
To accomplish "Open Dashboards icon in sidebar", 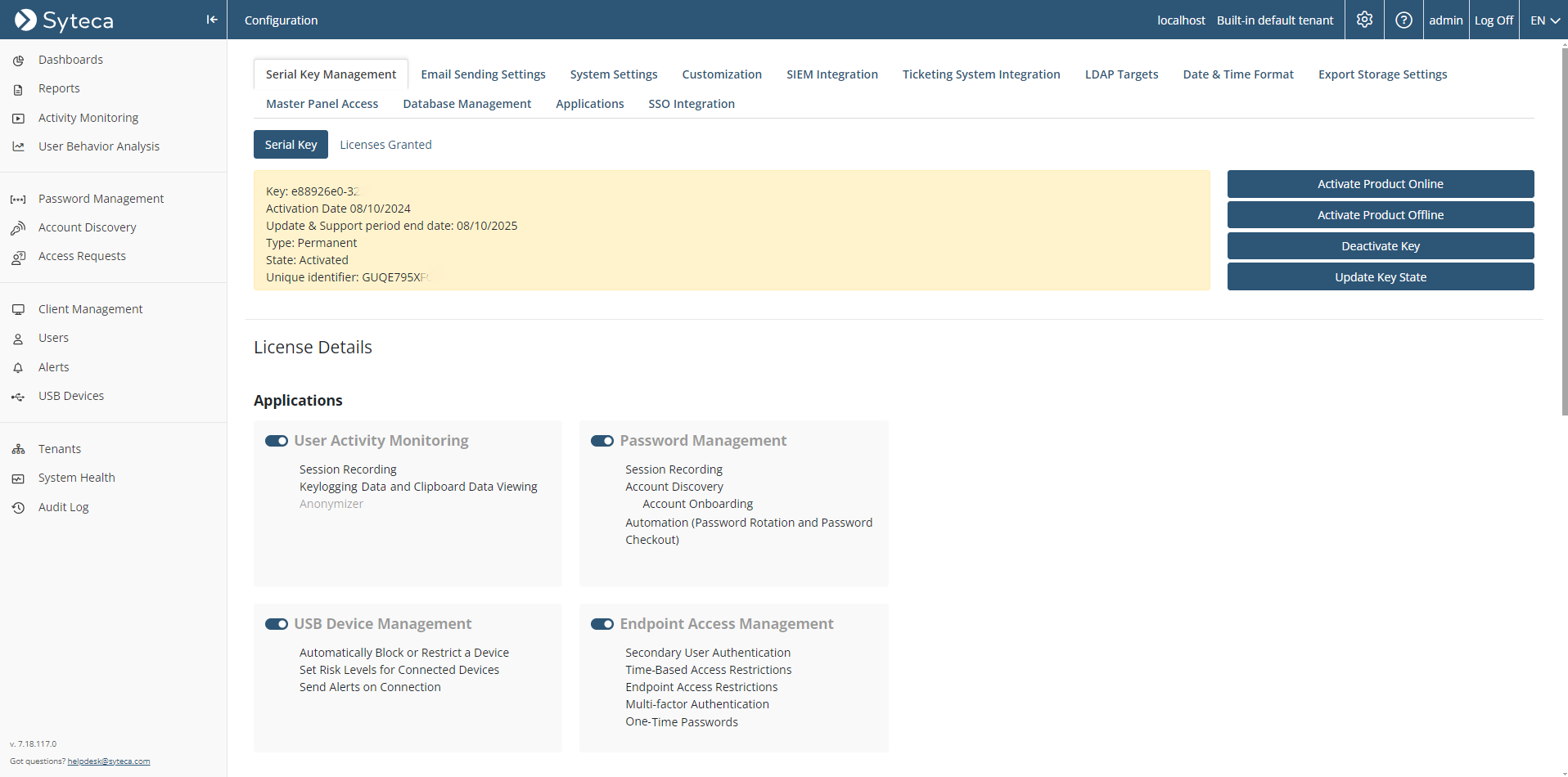I will click(18, 60).
